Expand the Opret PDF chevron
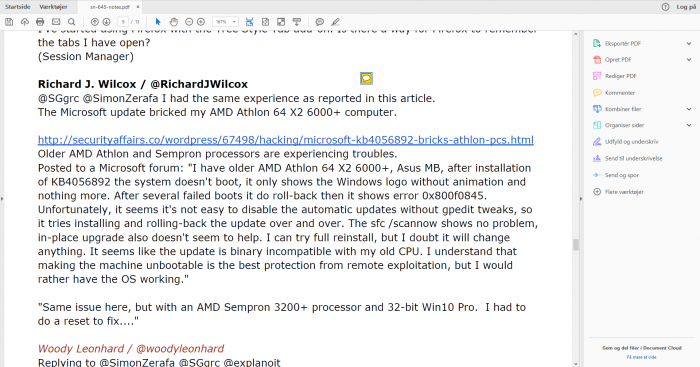700x367 pixels. (x=689, y=59)
